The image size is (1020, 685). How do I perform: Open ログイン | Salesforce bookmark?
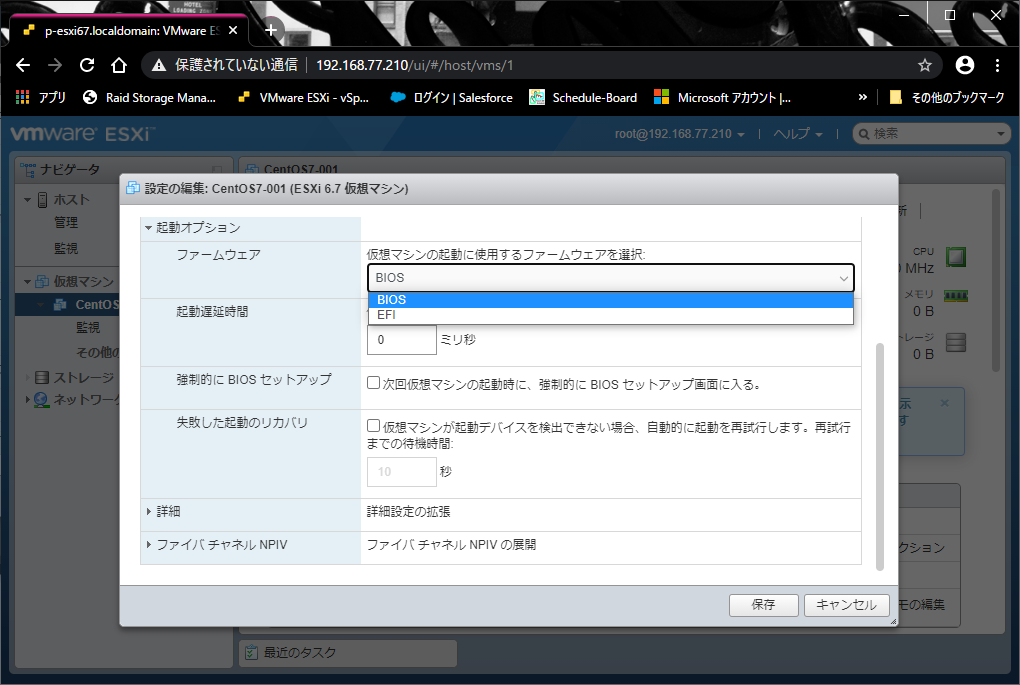coord(451,98)
